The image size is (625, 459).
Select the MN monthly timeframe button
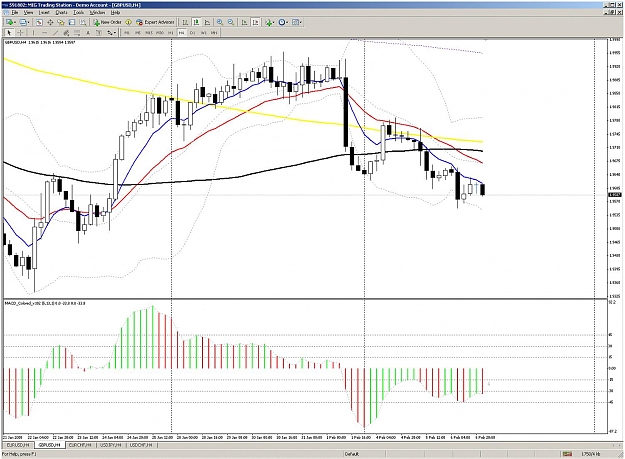(x=214, y=33)
